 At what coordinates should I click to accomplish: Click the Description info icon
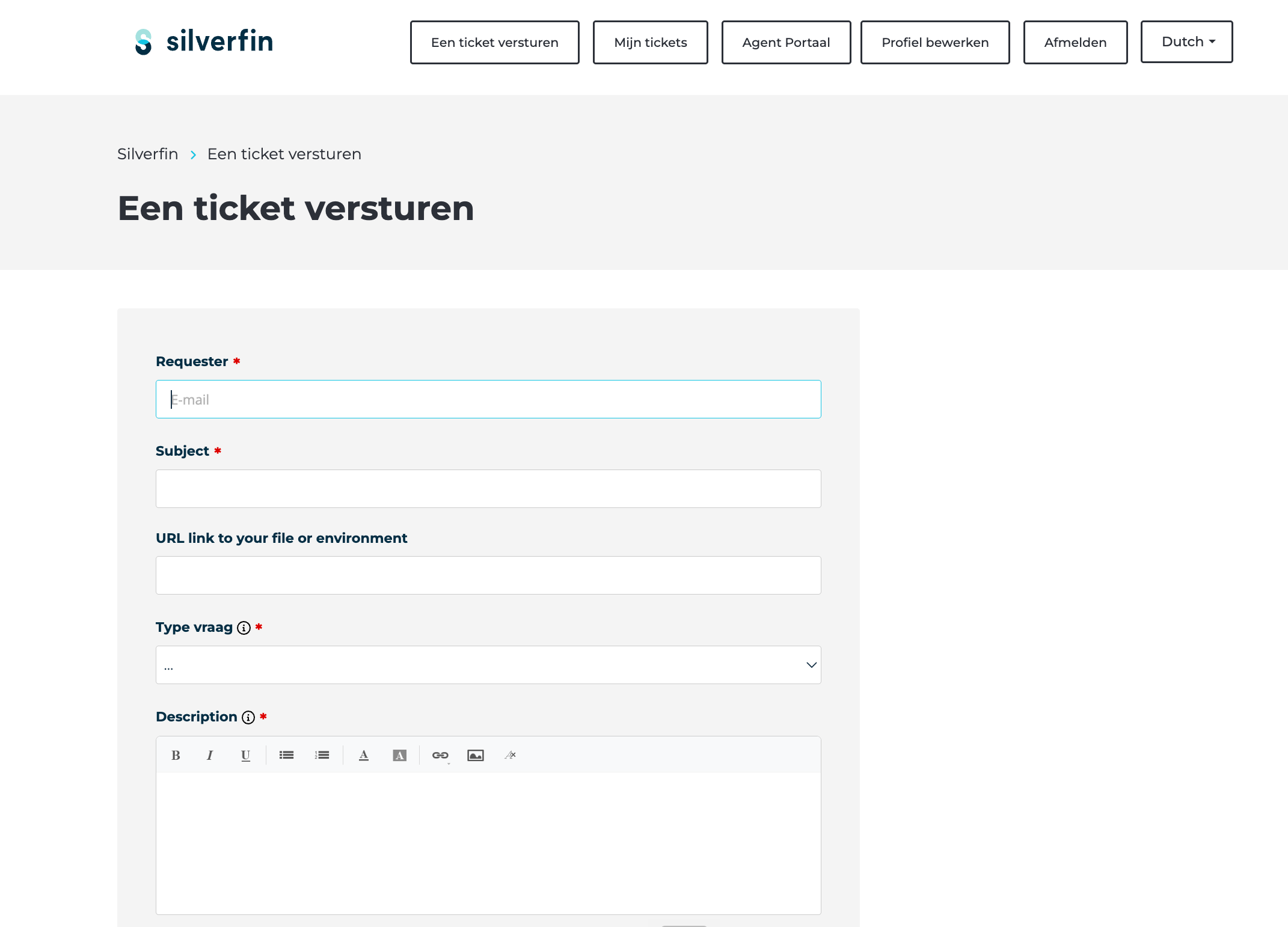[x=248, y=717]
